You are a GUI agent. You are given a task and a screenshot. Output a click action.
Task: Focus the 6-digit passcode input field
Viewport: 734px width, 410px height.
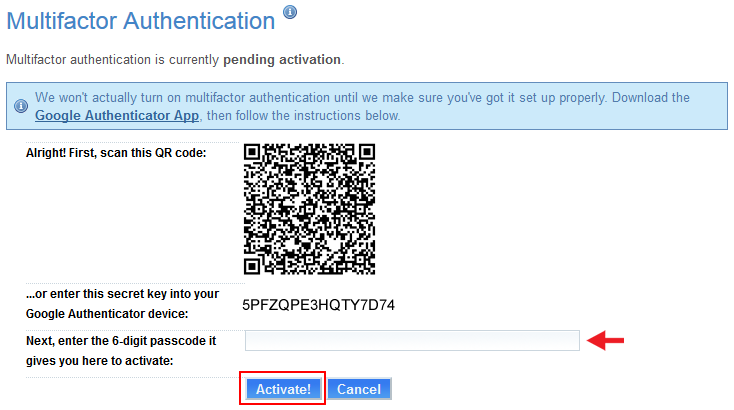click(412, 340)
